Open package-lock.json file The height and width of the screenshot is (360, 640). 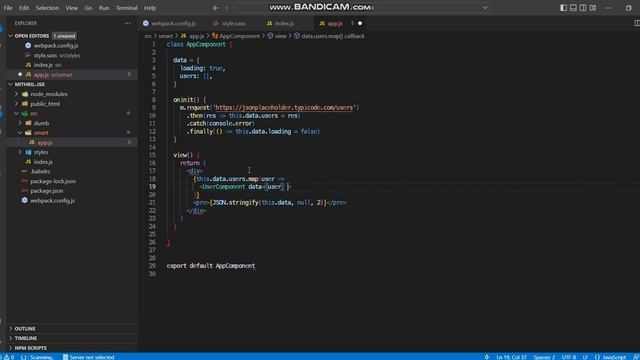pyautogui.click(x=53, y=181)
